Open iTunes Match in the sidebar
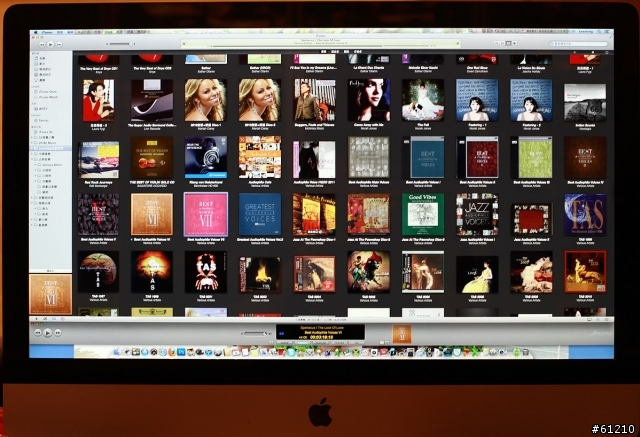Viewport: 640px width, 437px height. click(x=46, y=97)
